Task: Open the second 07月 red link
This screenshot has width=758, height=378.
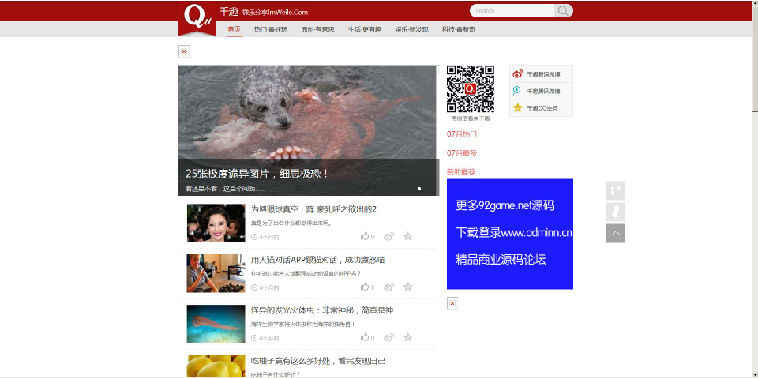Action: (x=462, y=153)
